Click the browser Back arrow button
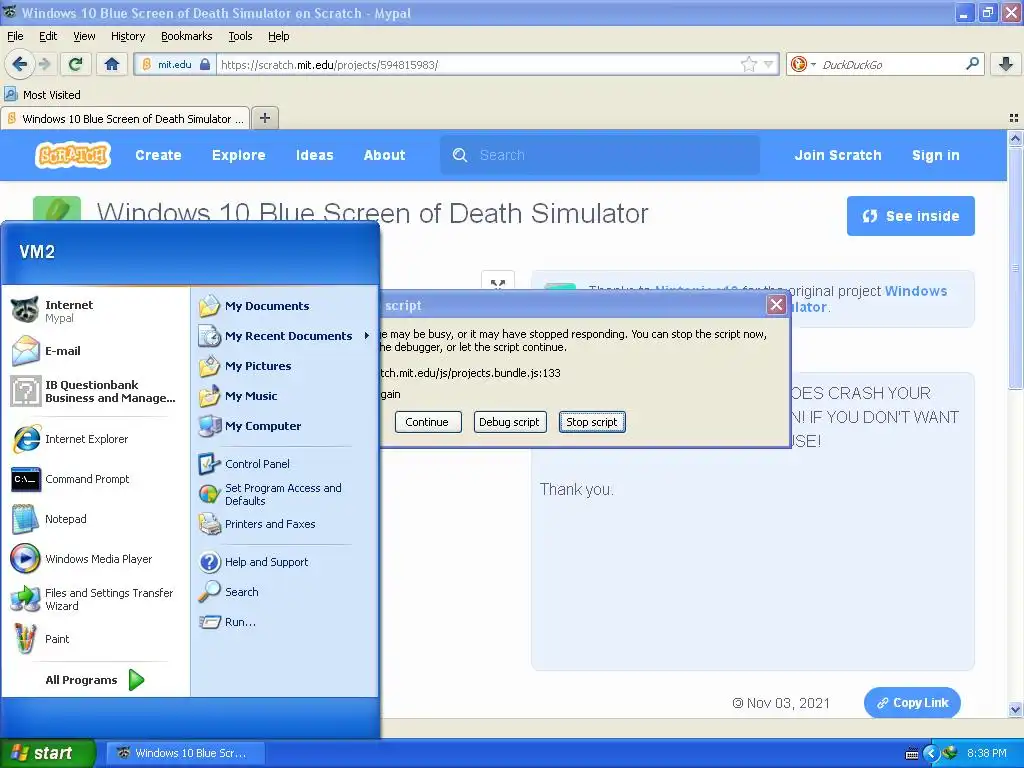 pyautogui.click(x=20, y=64)
